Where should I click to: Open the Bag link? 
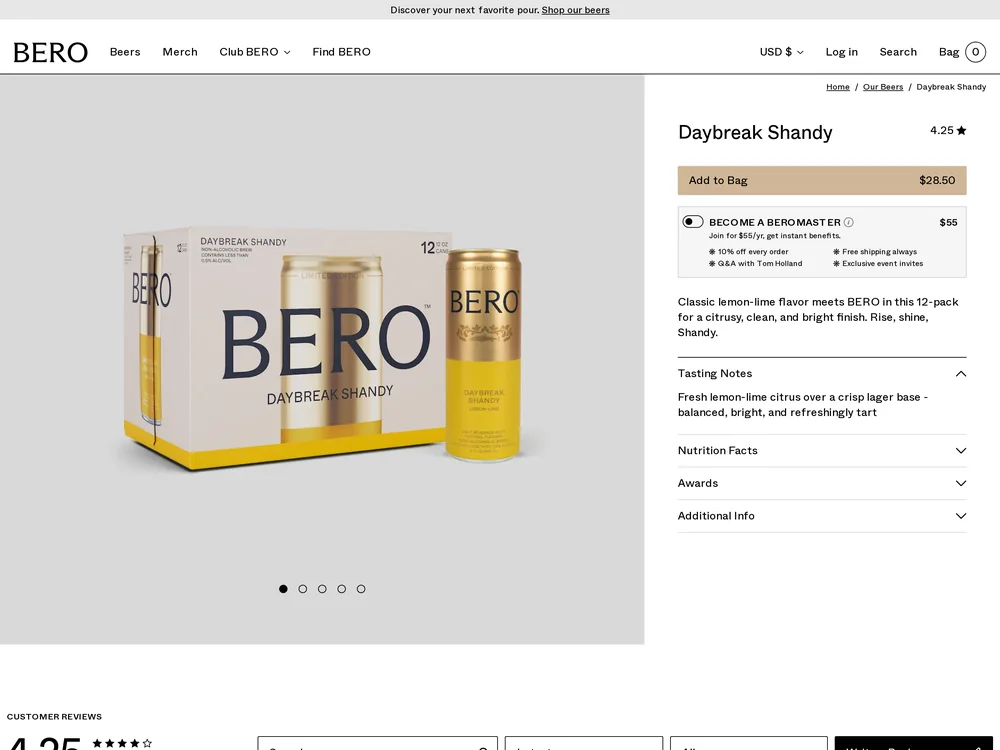[x=949, y=52]
